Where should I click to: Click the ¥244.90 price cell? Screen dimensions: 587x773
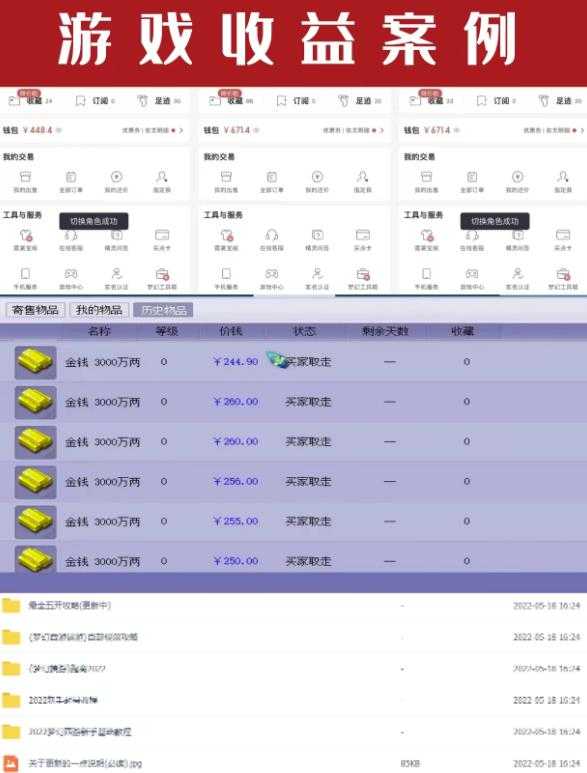(x=236, y=362)
